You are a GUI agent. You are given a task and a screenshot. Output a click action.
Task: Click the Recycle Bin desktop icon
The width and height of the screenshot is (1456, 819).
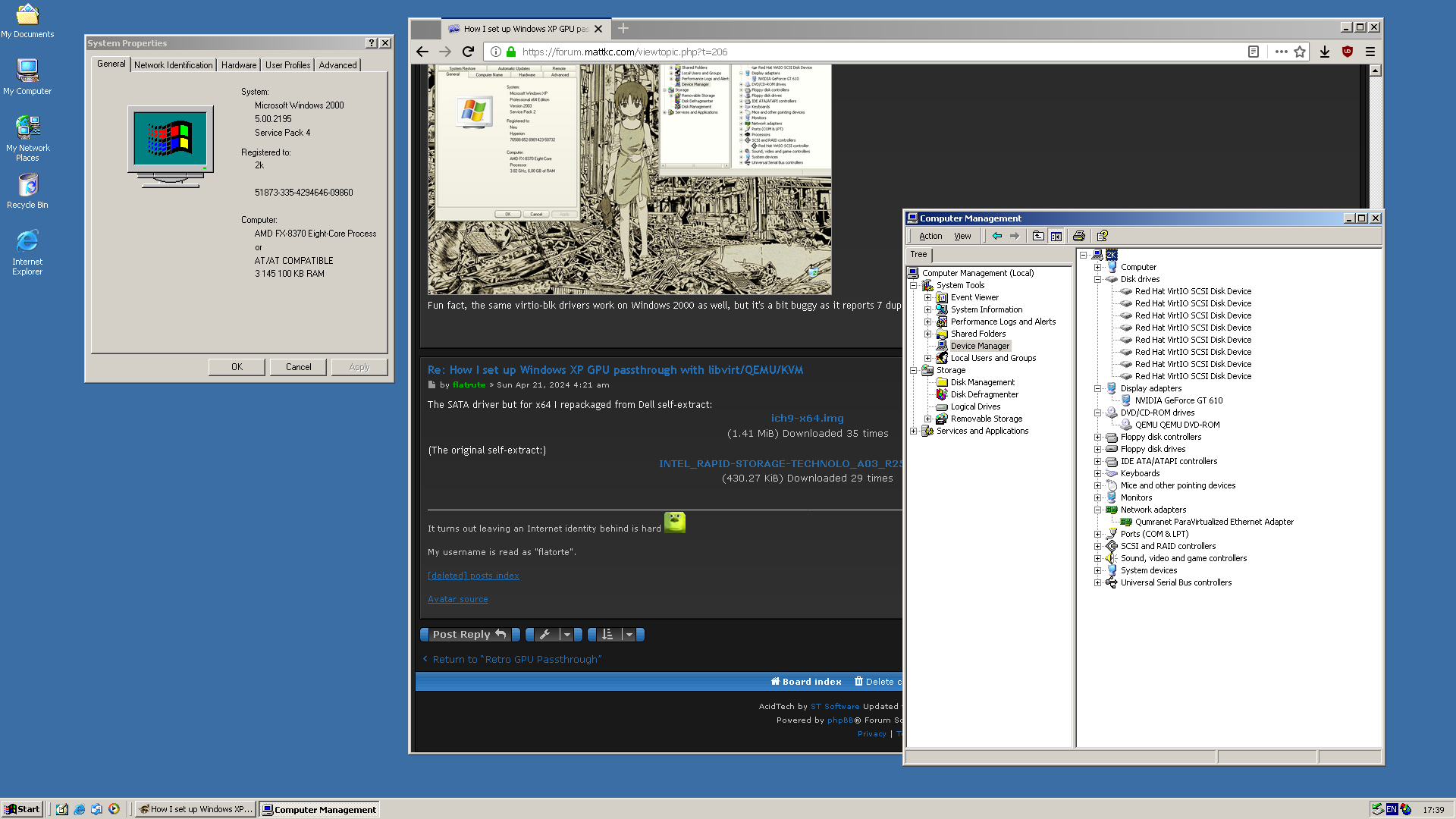(x=27, y=191)
